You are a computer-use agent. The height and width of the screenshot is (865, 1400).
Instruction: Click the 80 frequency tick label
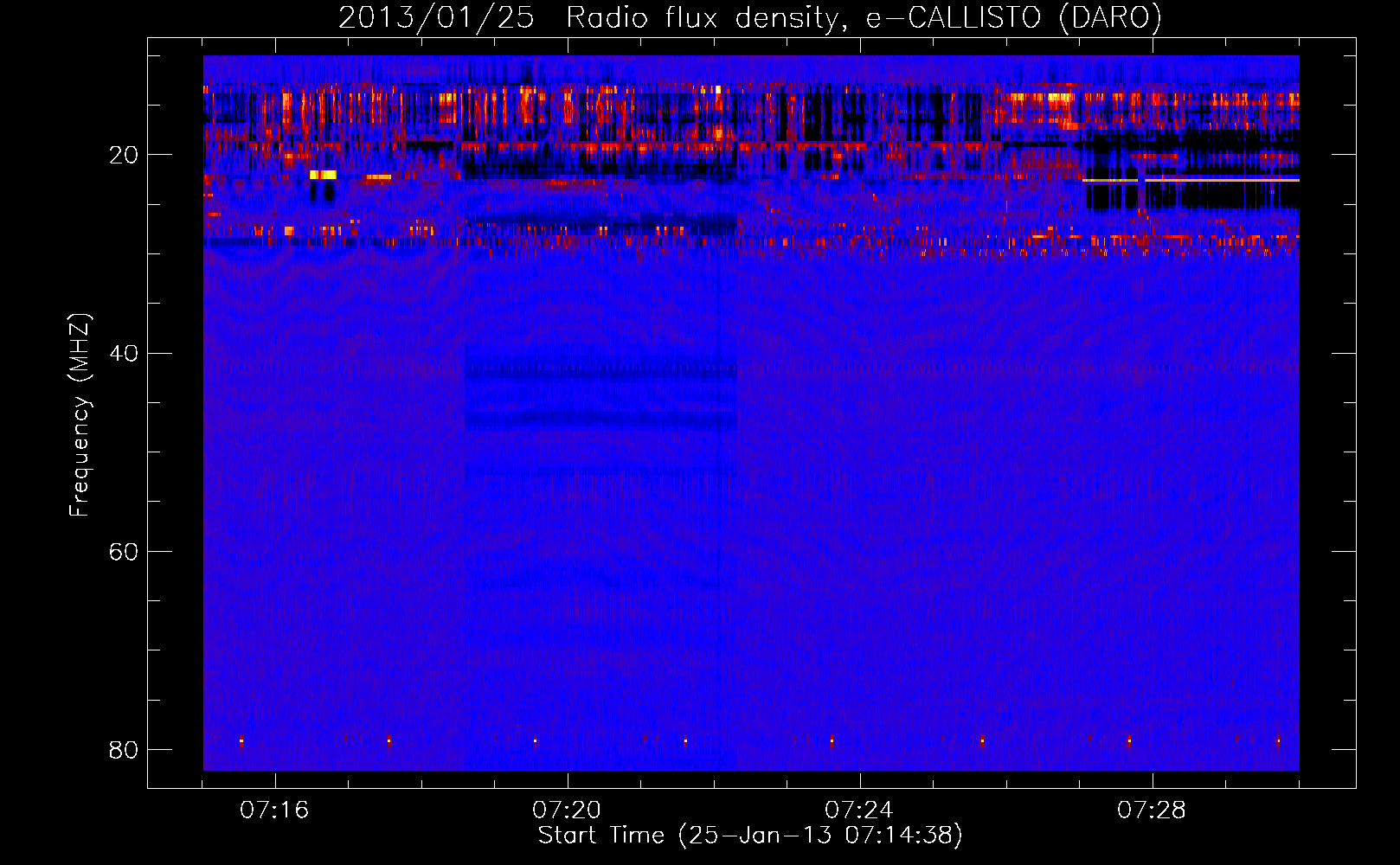coord(124,750)
